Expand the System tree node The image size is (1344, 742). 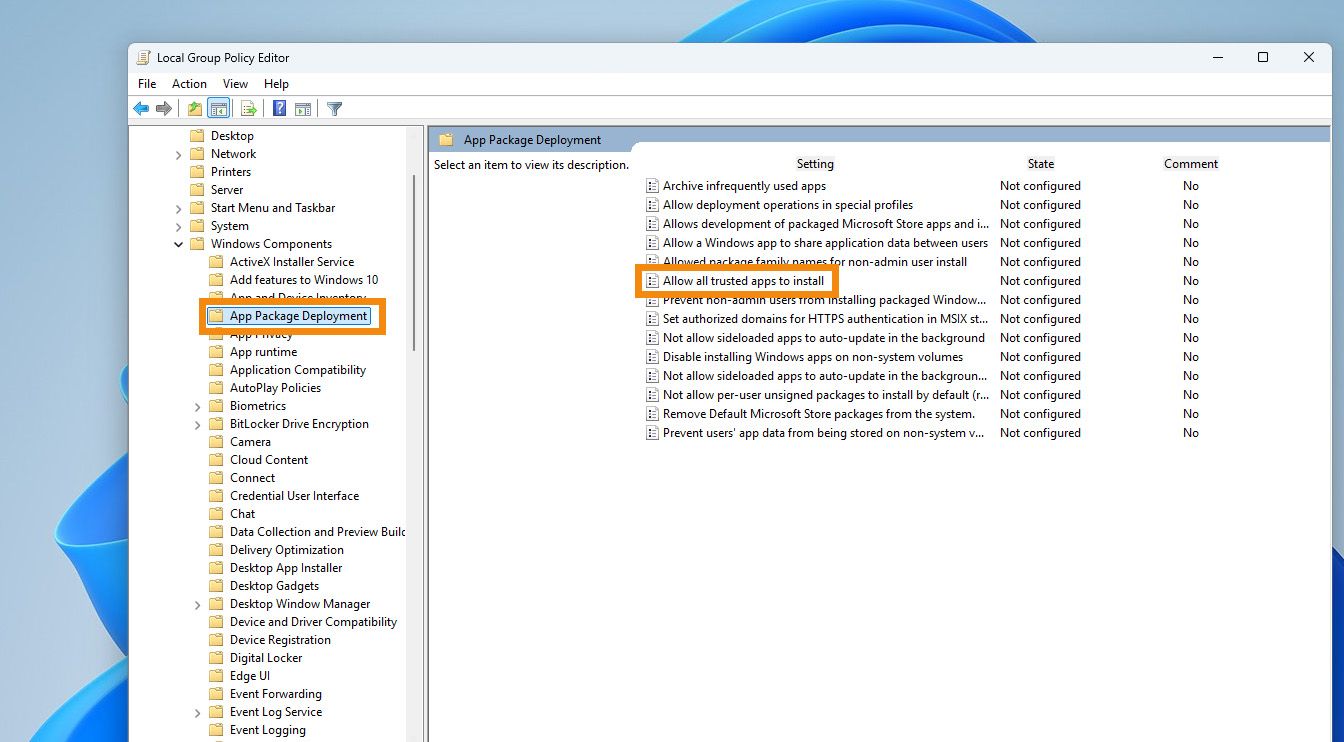click(x=178, y=226)
